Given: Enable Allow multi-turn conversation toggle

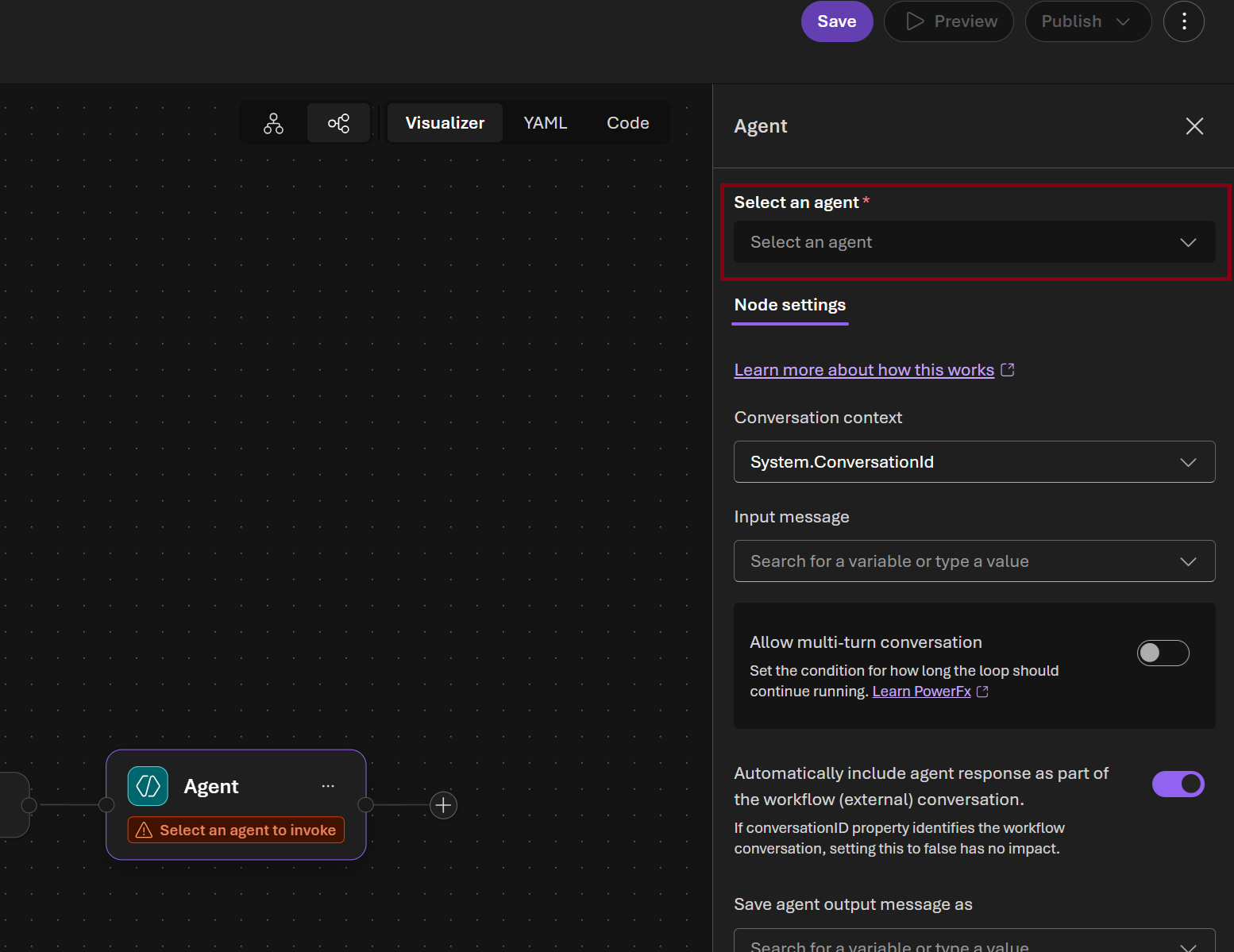Looking at the screenshot, I should (1163, 653).
